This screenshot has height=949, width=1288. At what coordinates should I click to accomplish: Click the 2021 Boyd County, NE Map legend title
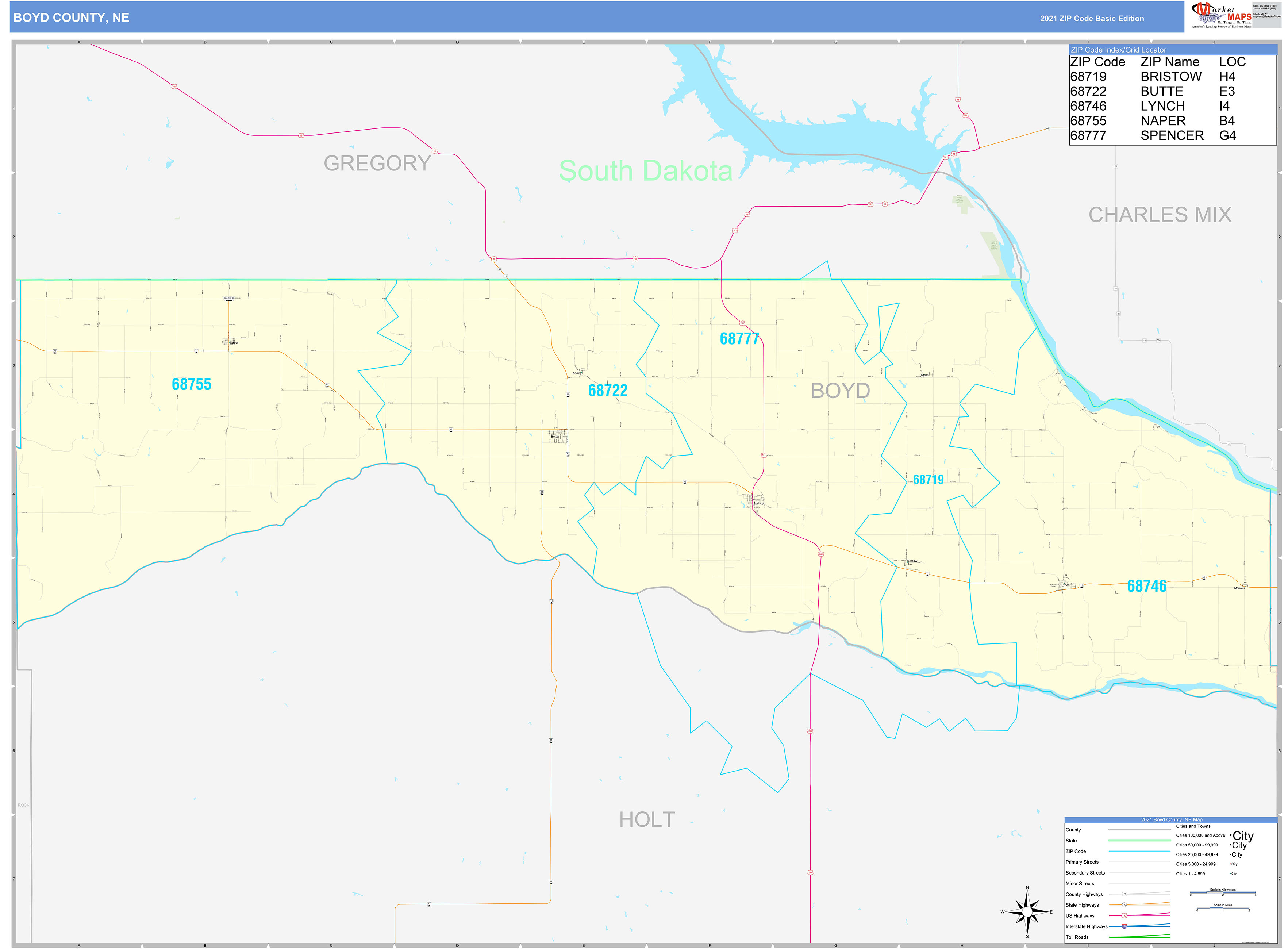coord(1171,820)
